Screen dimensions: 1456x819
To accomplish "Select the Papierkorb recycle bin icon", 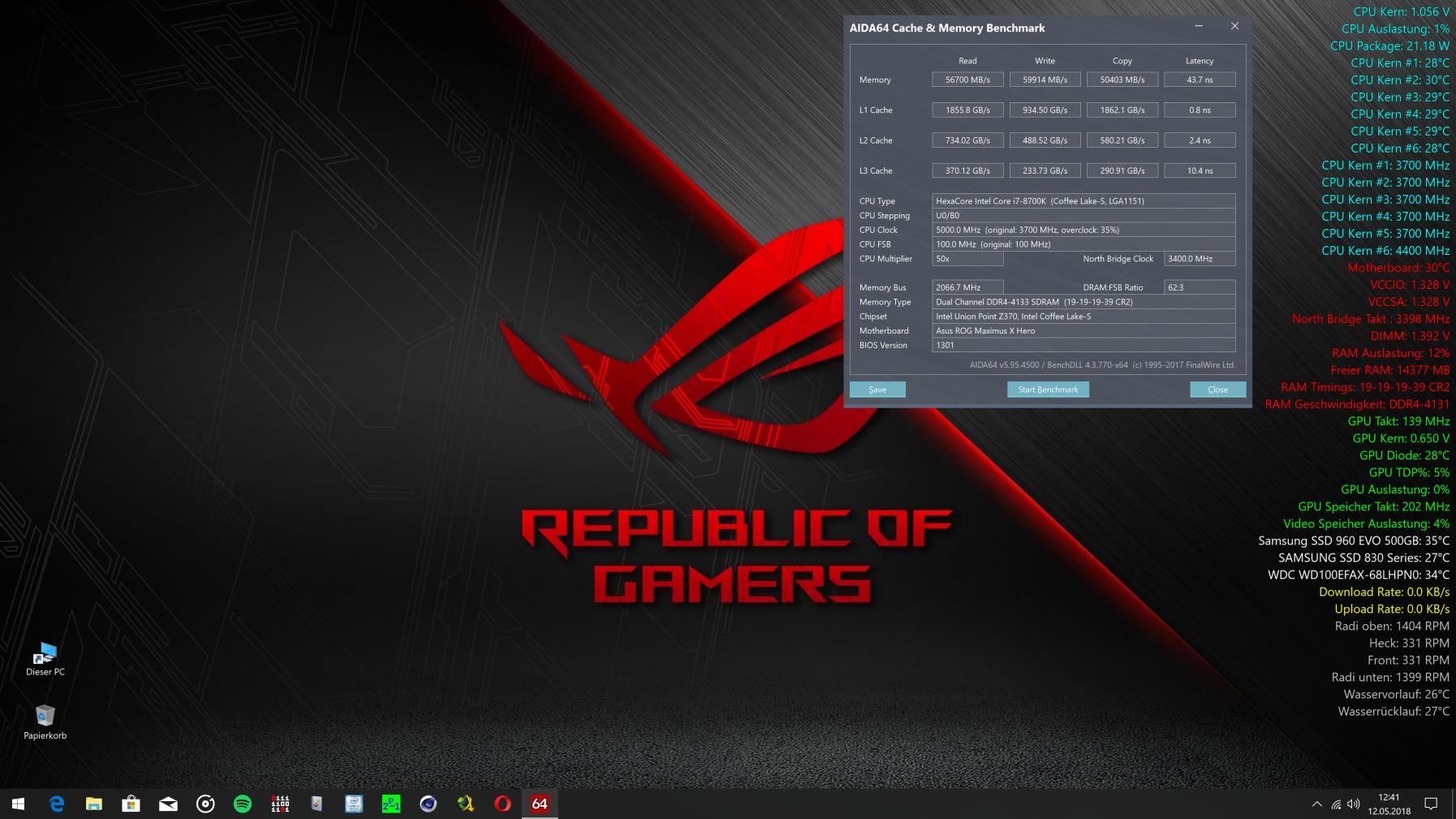I will (x=45, y=722).
